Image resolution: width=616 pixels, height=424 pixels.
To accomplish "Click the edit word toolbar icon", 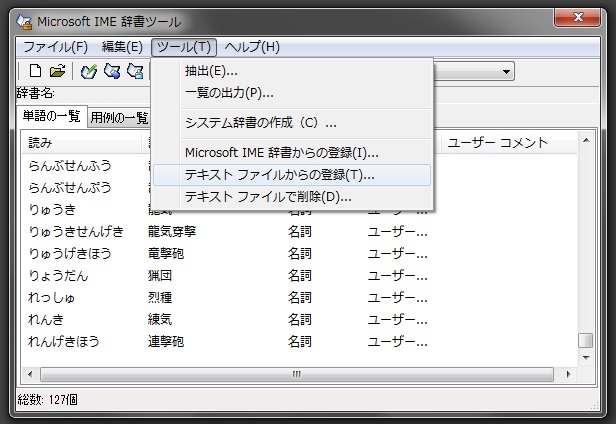I will (112, 71).
